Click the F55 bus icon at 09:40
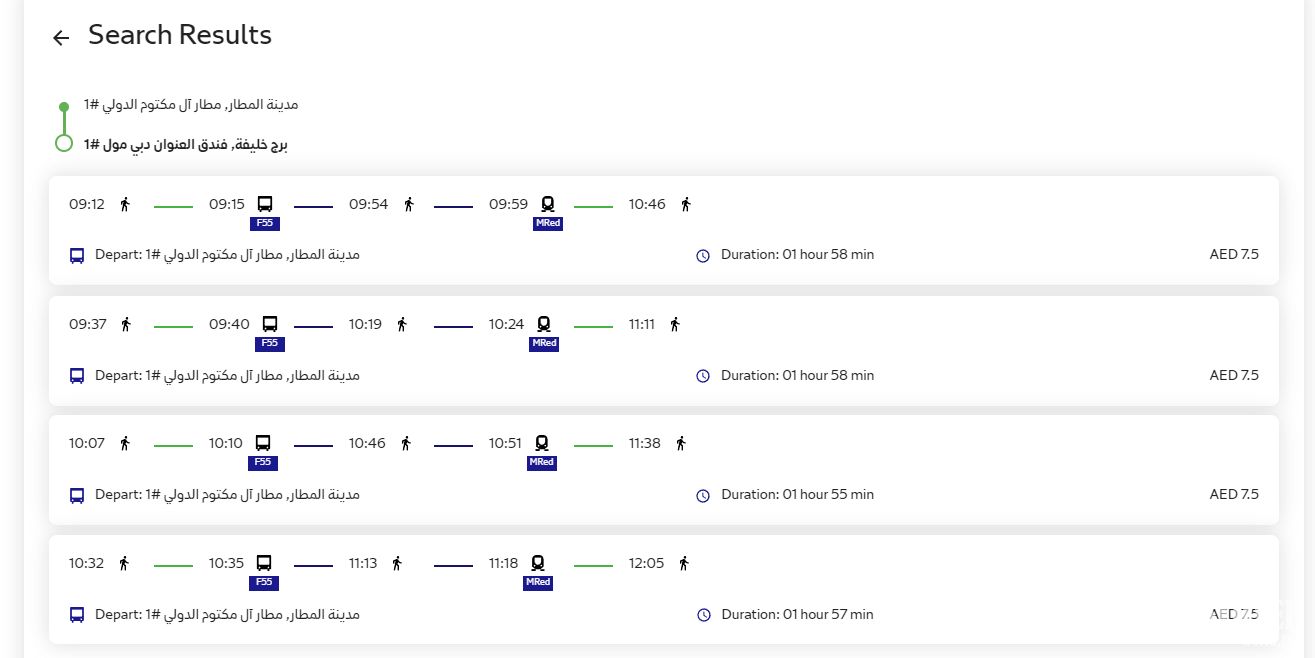Image resolution: width=1315 pixels, height=658 pixels. click(x=270, y=324)
